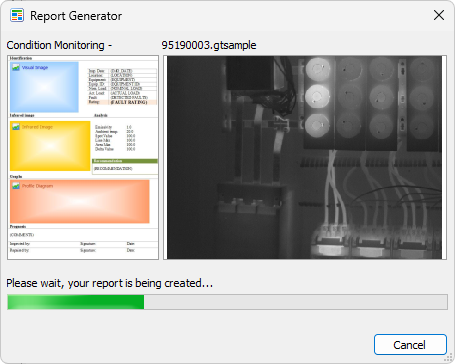Click the Condition Monitoring label
The width and height of the screenshot is (455, 364).
coord(59,45)
